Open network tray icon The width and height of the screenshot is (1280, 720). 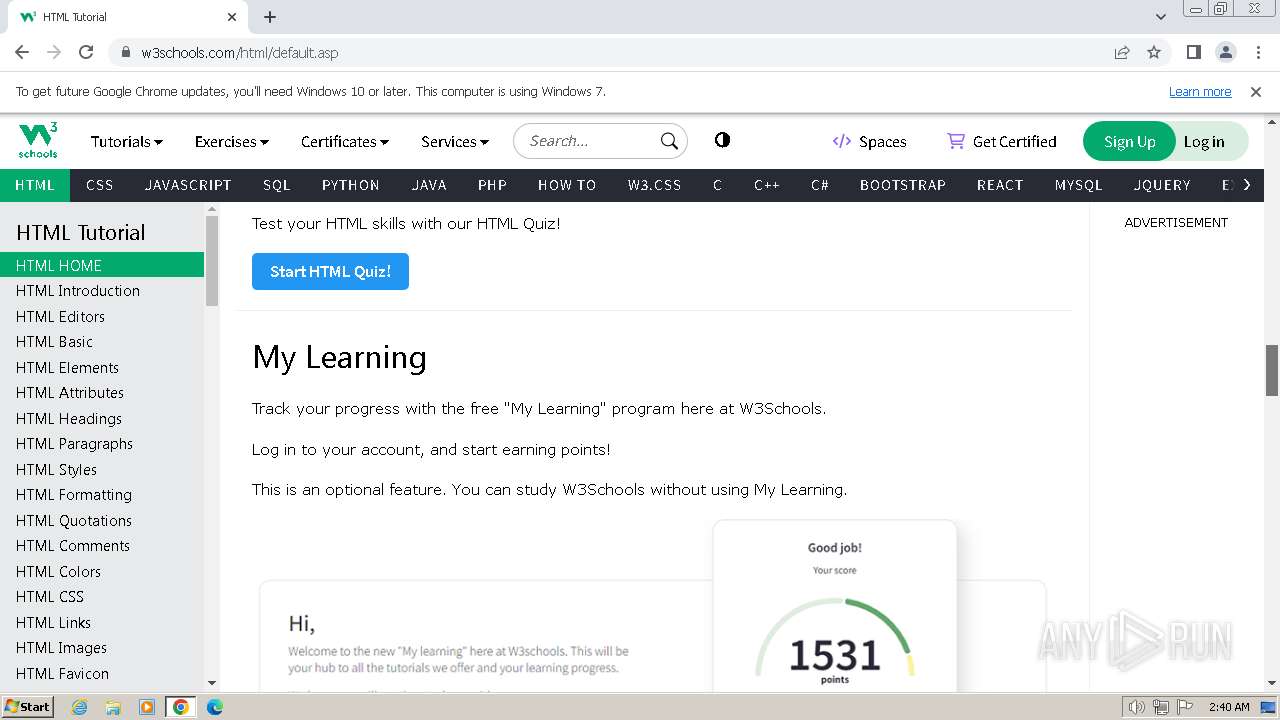pos(1161,707)
